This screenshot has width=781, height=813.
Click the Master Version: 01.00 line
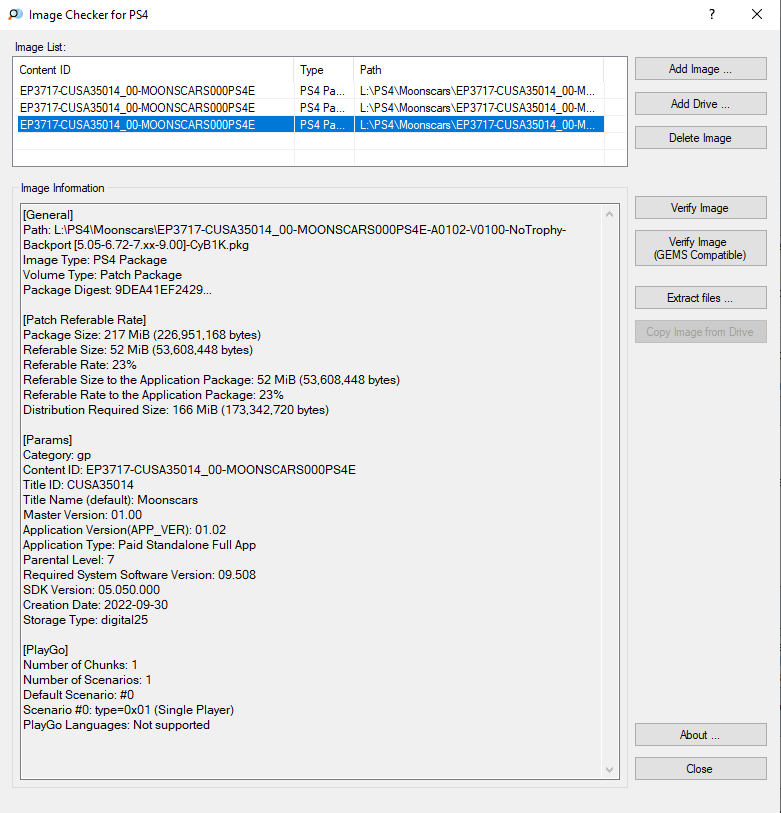point(82,515)
